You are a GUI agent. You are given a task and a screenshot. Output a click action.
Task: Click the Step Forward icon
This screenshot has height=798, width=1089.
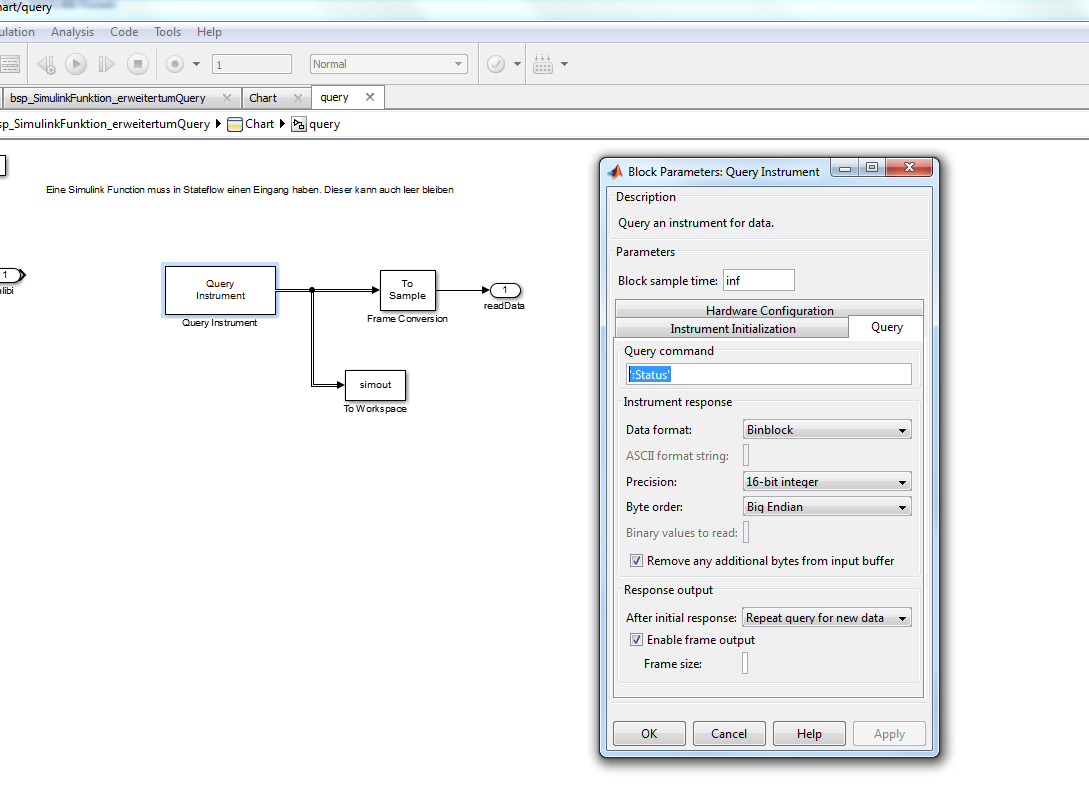(107, 64)
